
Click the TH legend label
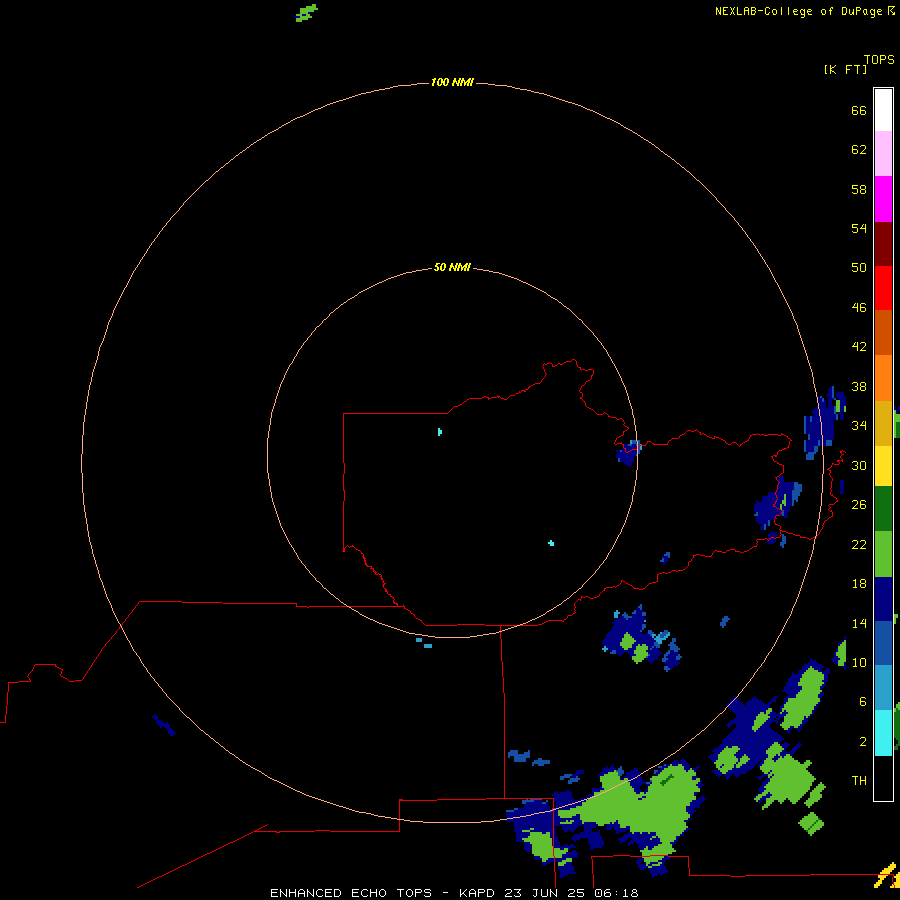click(859, 781)
